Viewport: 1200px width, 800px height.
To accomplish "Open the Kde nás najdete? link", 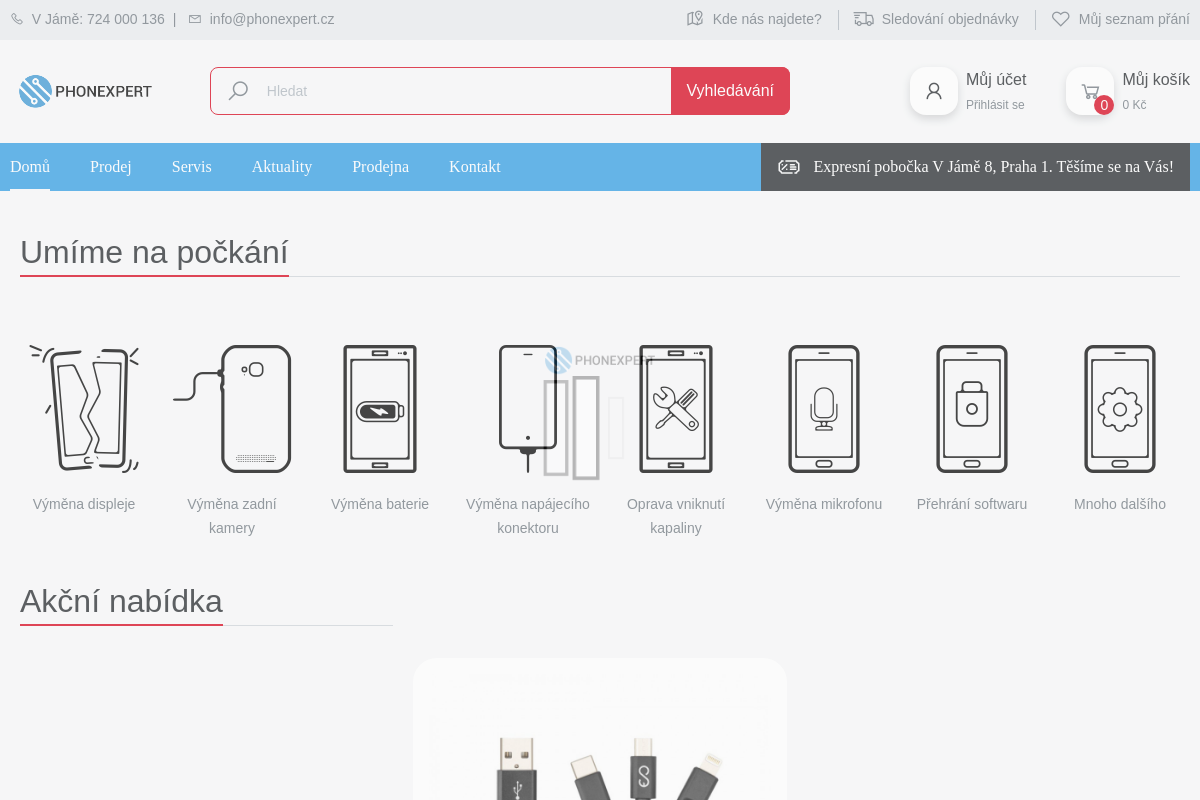I will (x=754, y=19).
